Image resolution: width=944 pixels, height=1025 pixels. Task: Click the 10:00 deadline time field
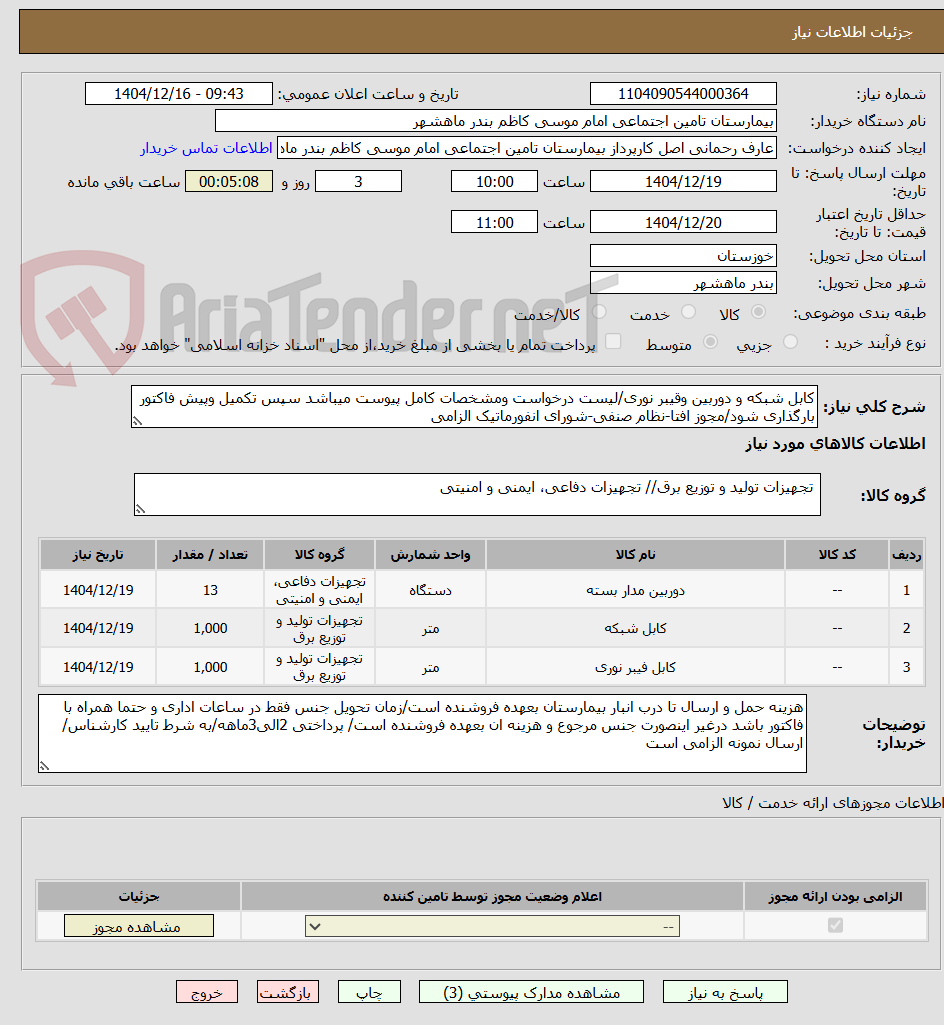(x=494, y=181)
